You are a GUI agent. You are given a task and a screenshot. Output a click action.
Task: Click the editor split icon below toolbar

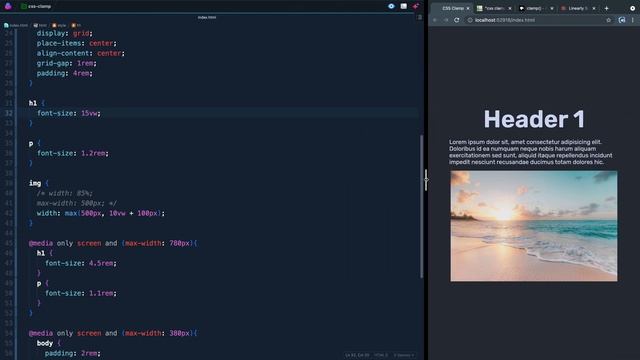(x=420, y=18)
